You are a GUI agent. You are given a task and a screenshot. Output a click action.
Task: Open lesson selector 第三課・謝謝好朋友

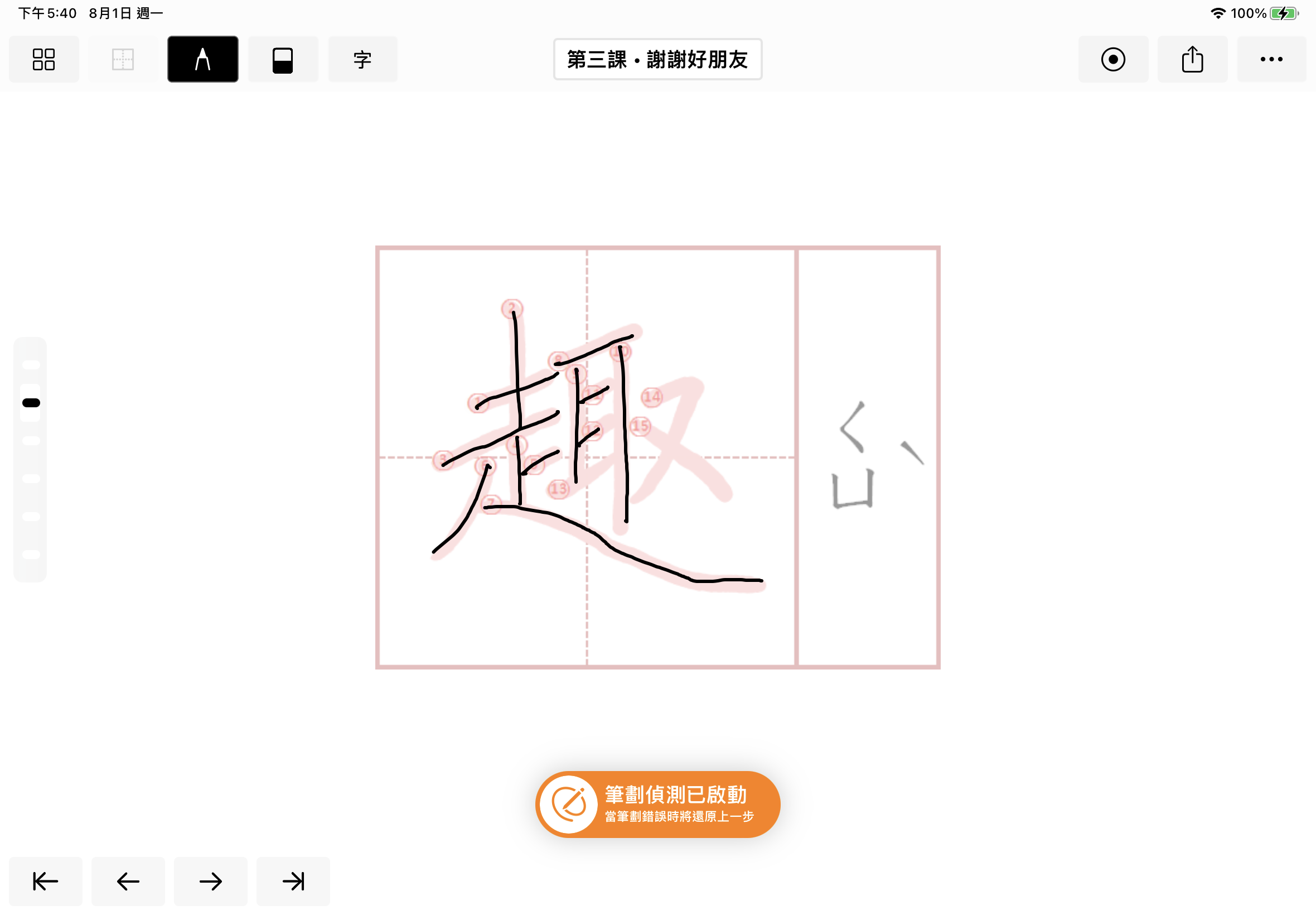pos(657,59)
